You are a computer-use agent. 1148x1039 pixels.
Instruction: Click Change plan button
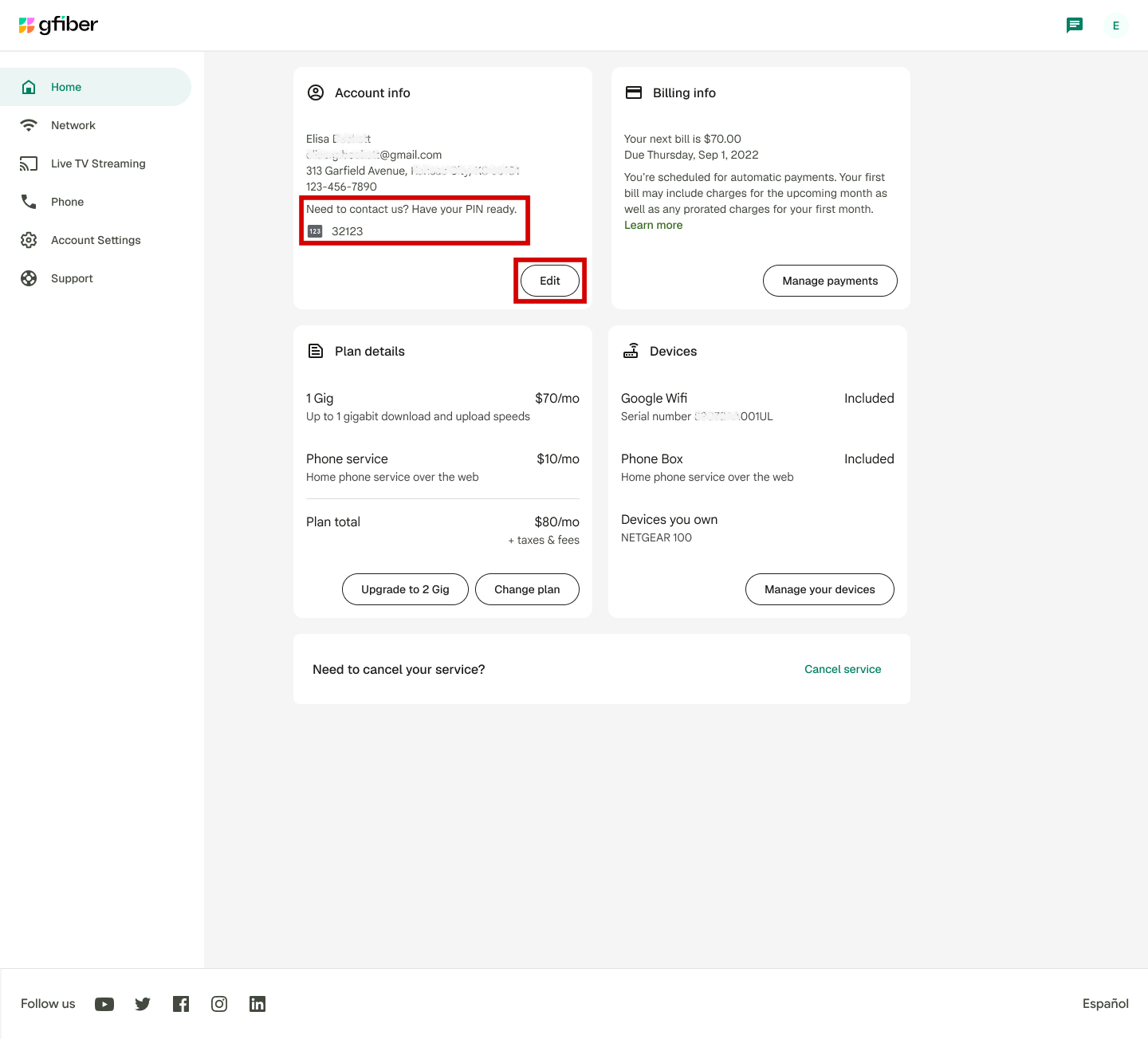(x=527, y=589)
